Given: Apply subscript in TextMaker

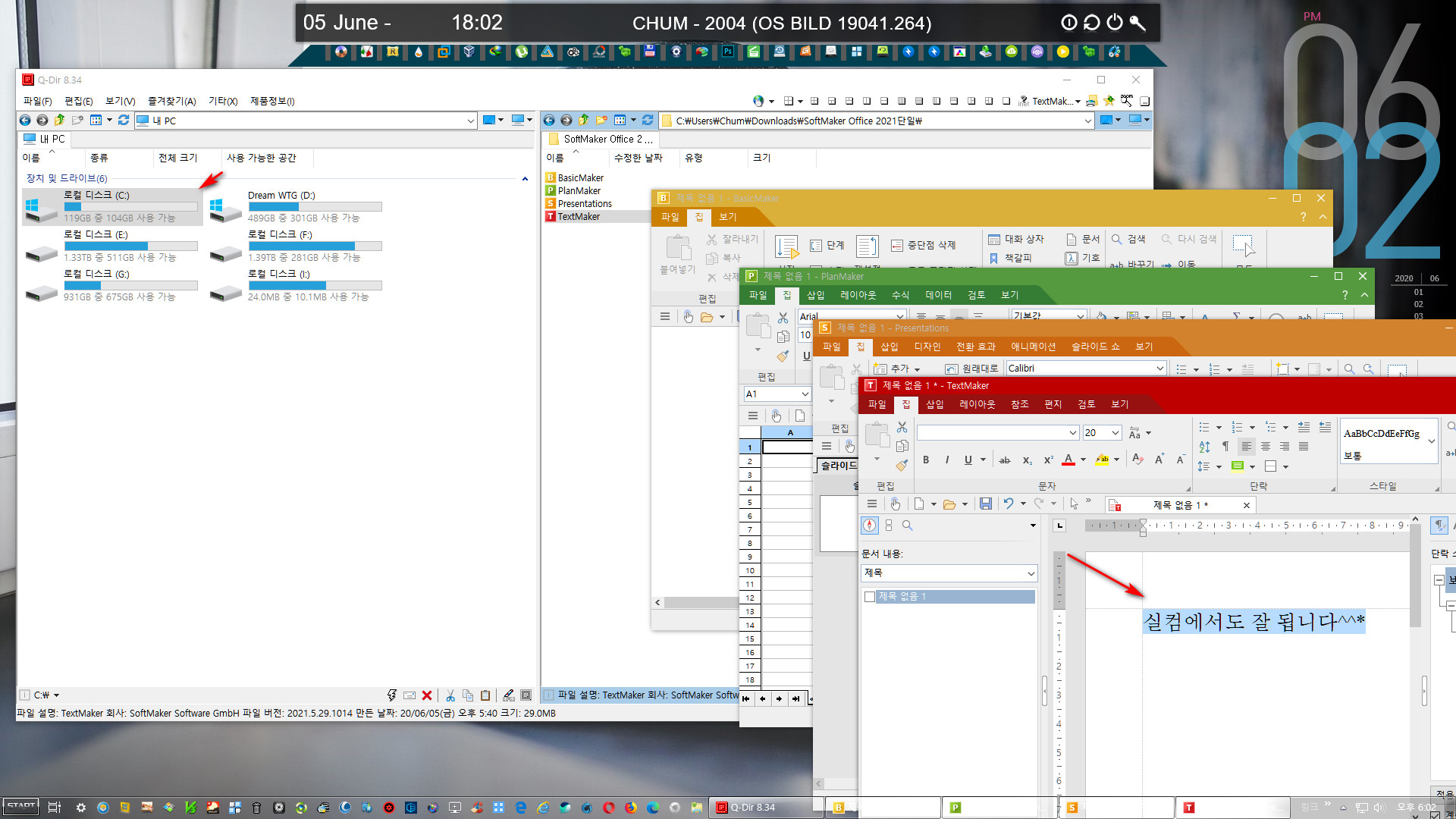Looking at the screenshot, I should (x=1027, y=460).
